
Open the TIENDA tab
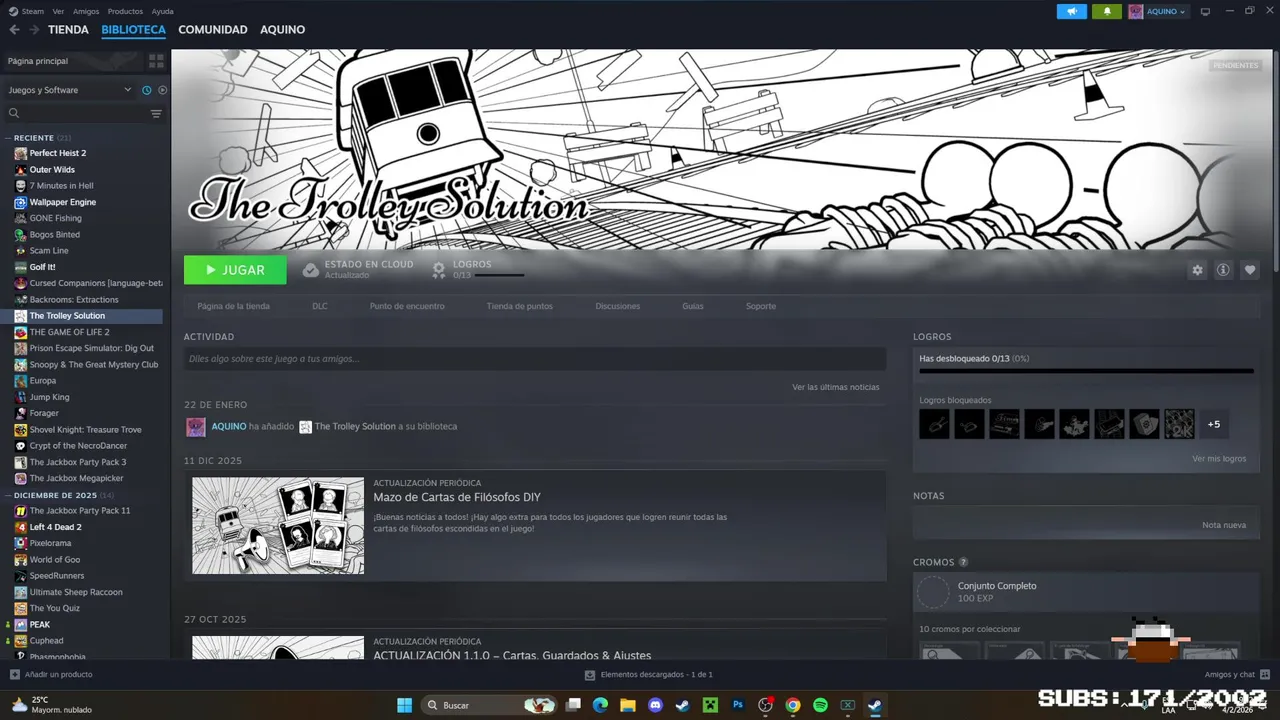click(x=68, y=30)
